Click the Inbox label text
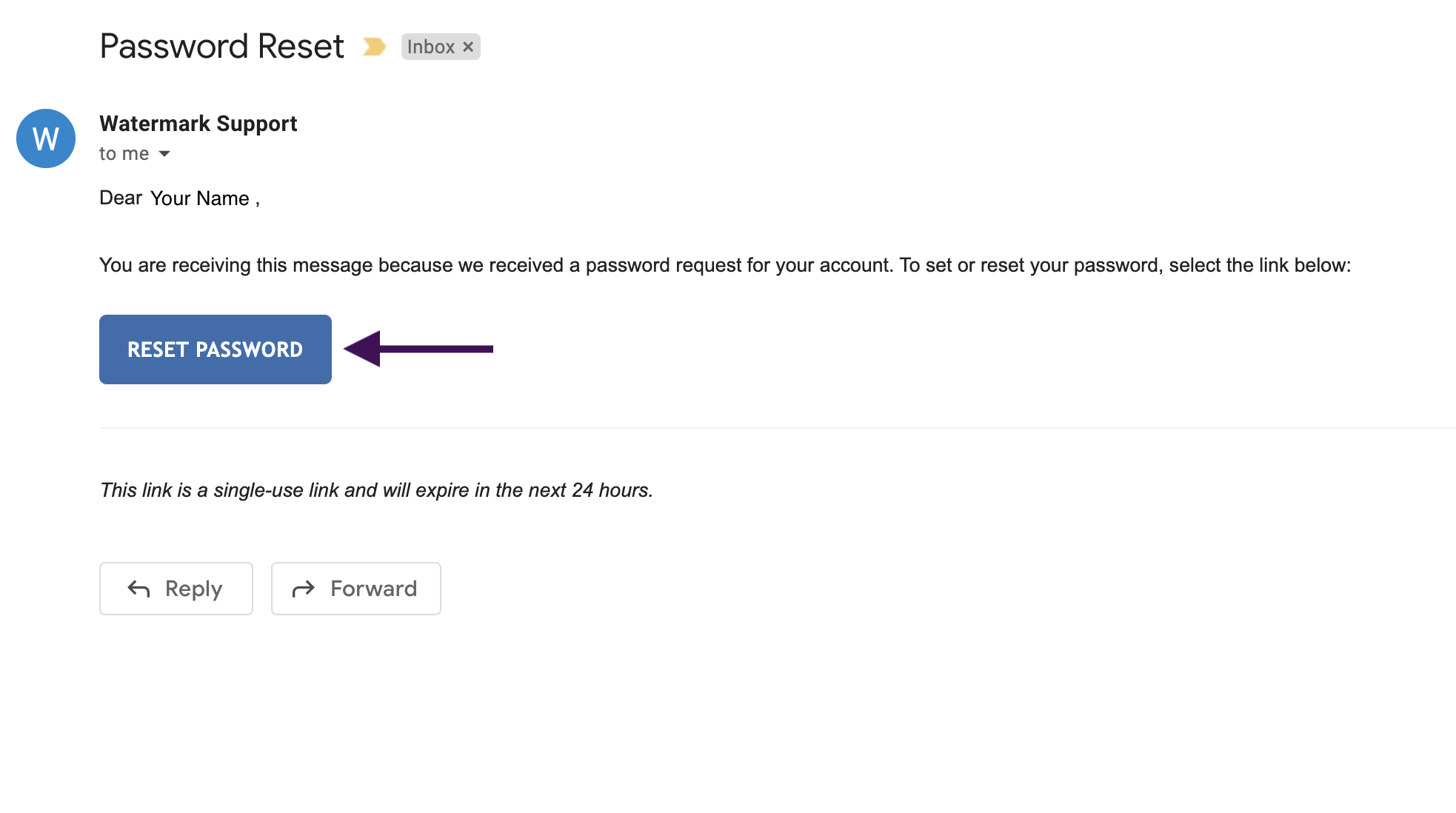 point(430,47)
